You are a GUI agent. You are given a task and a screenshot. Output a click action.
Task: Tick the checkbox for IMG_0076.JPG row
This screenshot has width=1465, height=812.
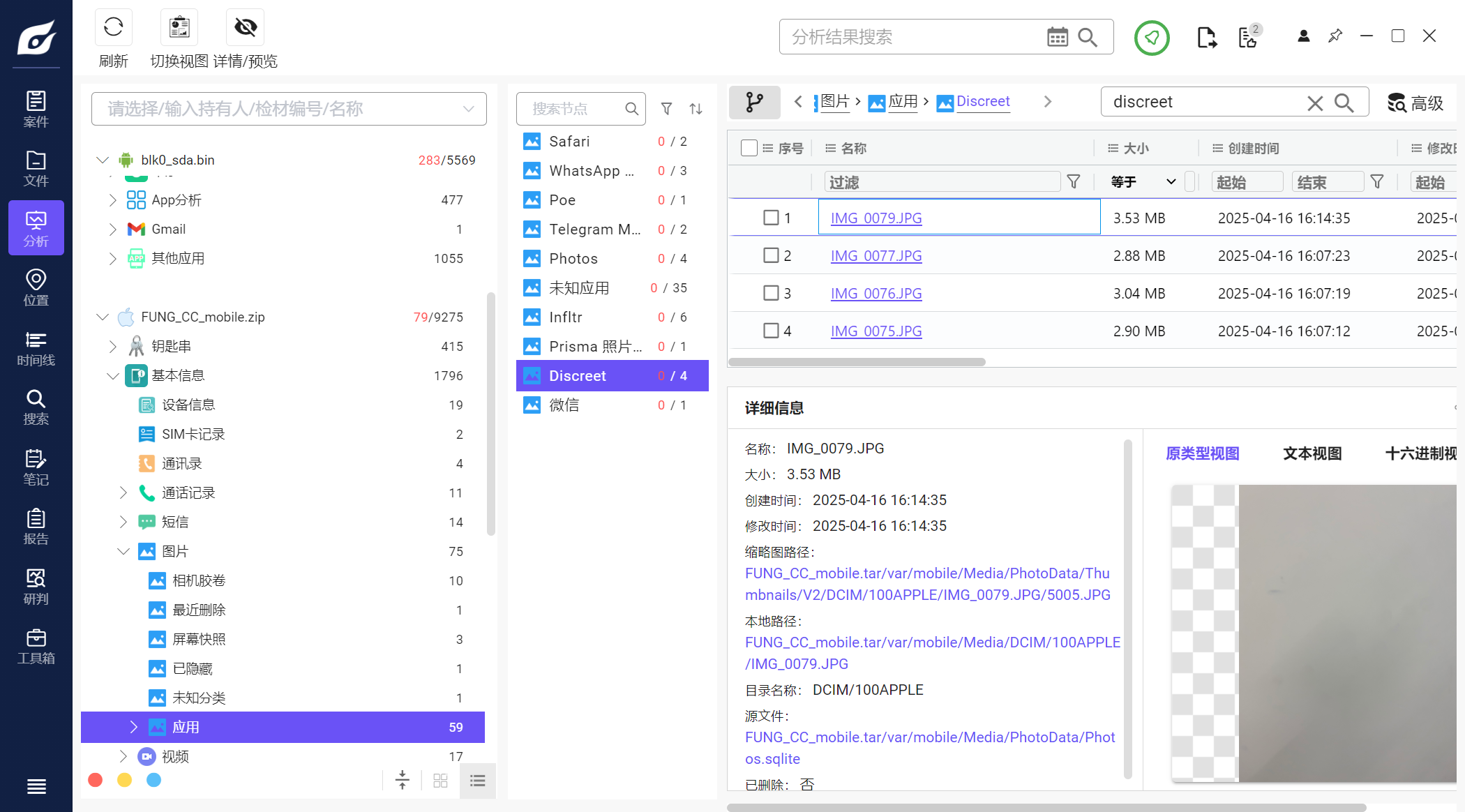click(x=771, y=293)
